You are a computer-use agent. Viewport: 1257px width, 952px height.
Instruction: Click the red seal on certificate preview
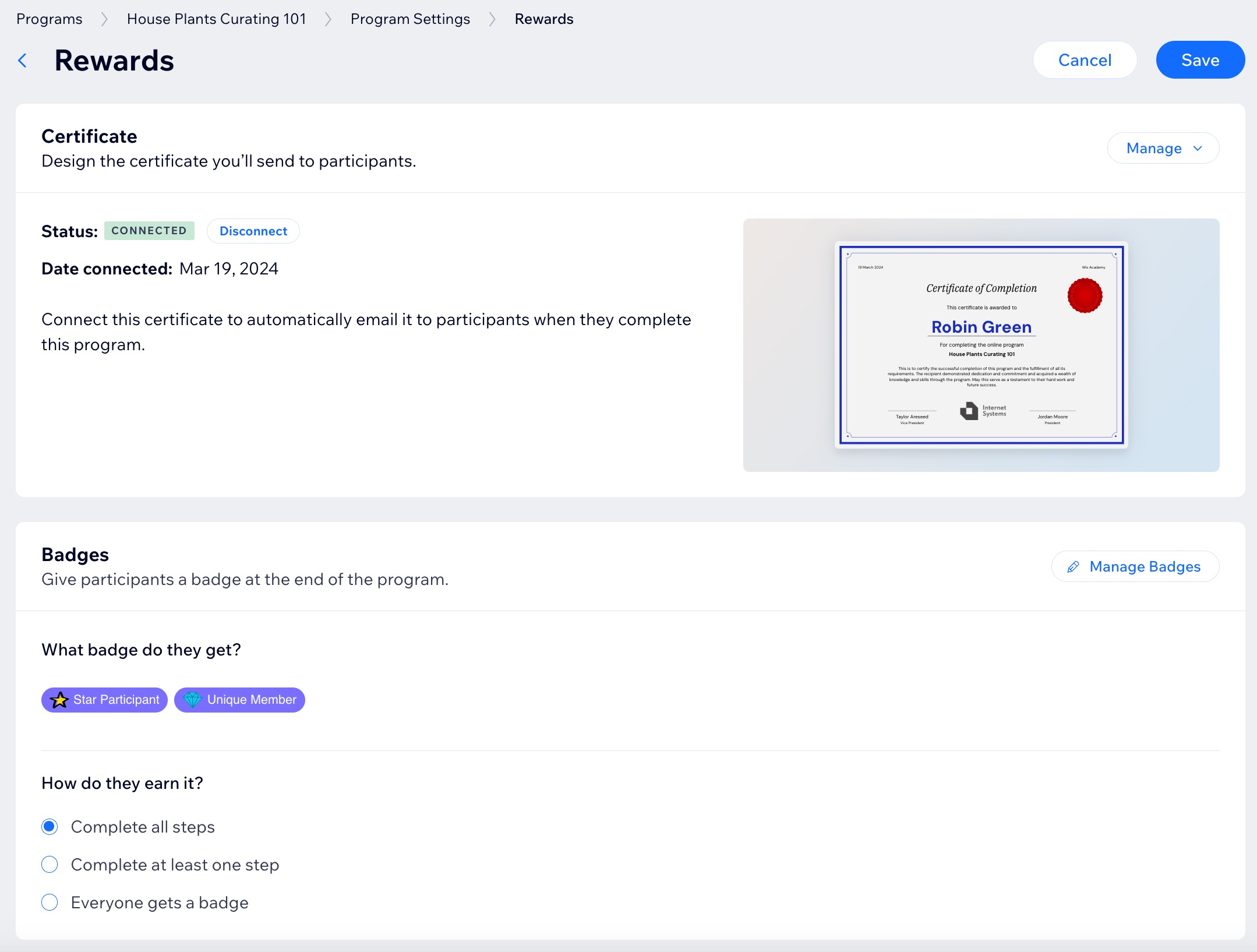pyautogui.click(x=1084, y=295)
